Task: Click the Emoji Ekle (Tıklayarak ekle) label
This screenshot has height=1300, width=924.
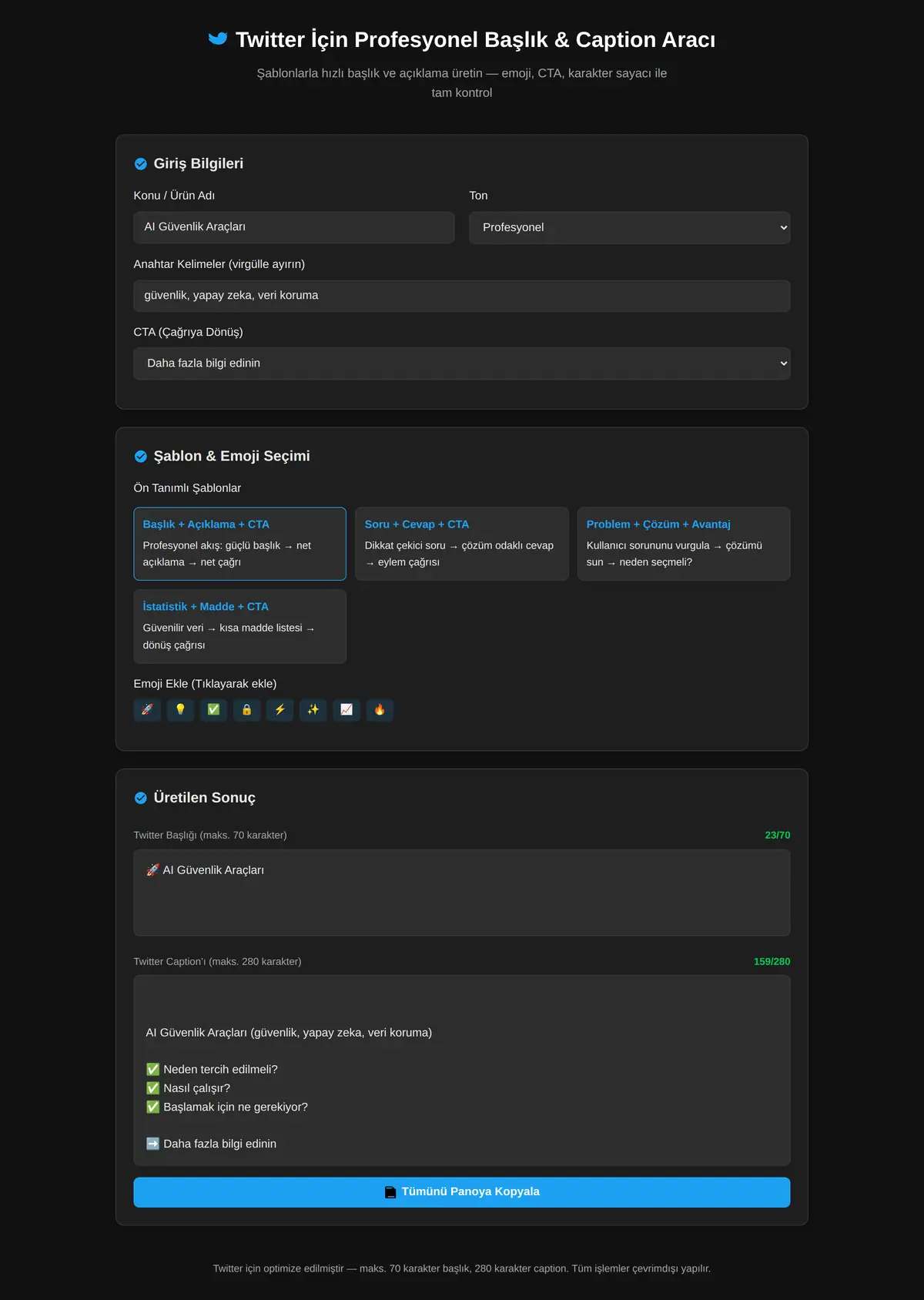Action: click(205, 684)
